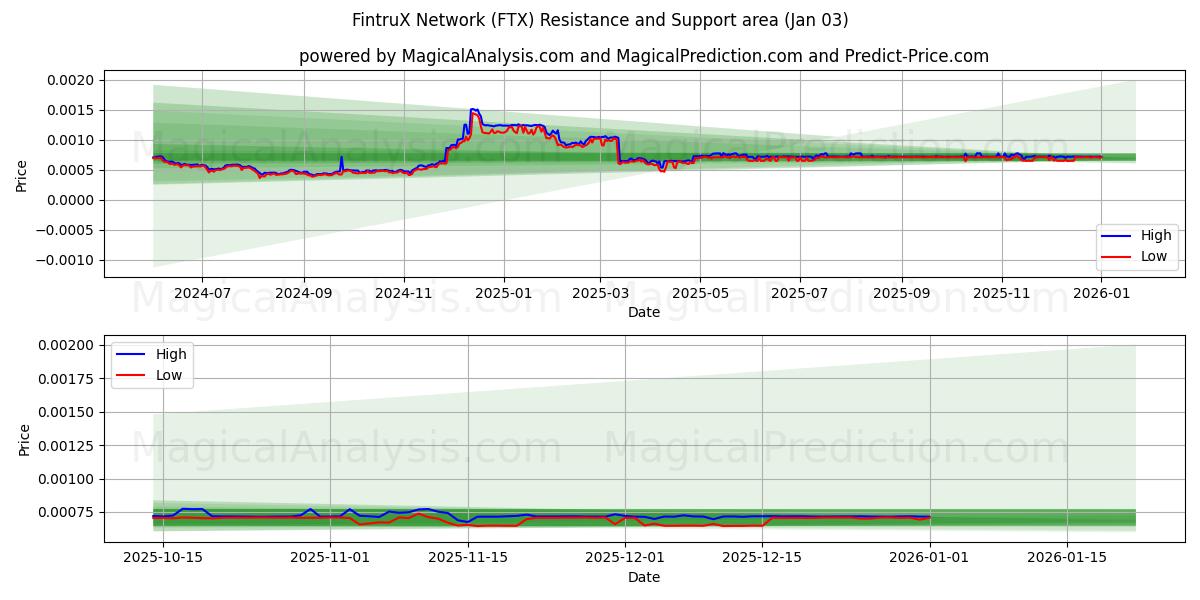
Task: Click the '2026-01-15' x-axis label in the bottom chart
Action: coord(1067,558)
